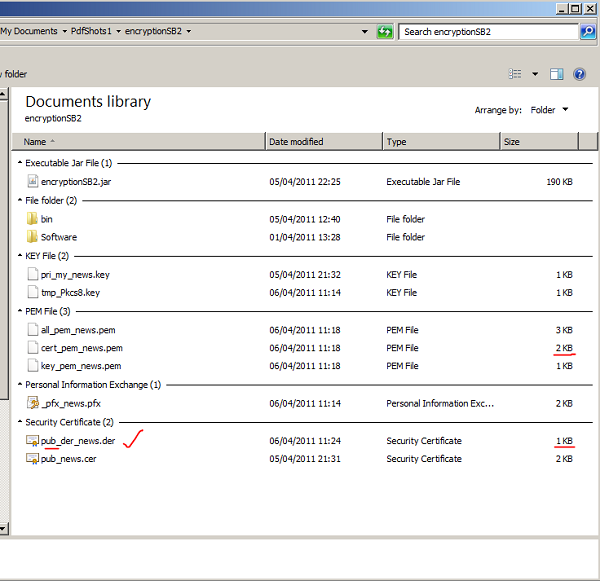600x581 pixels.
Task: Click the _pfx_news.pfx certificate icon
Action: pyautogui.click(x=33, y=403)
